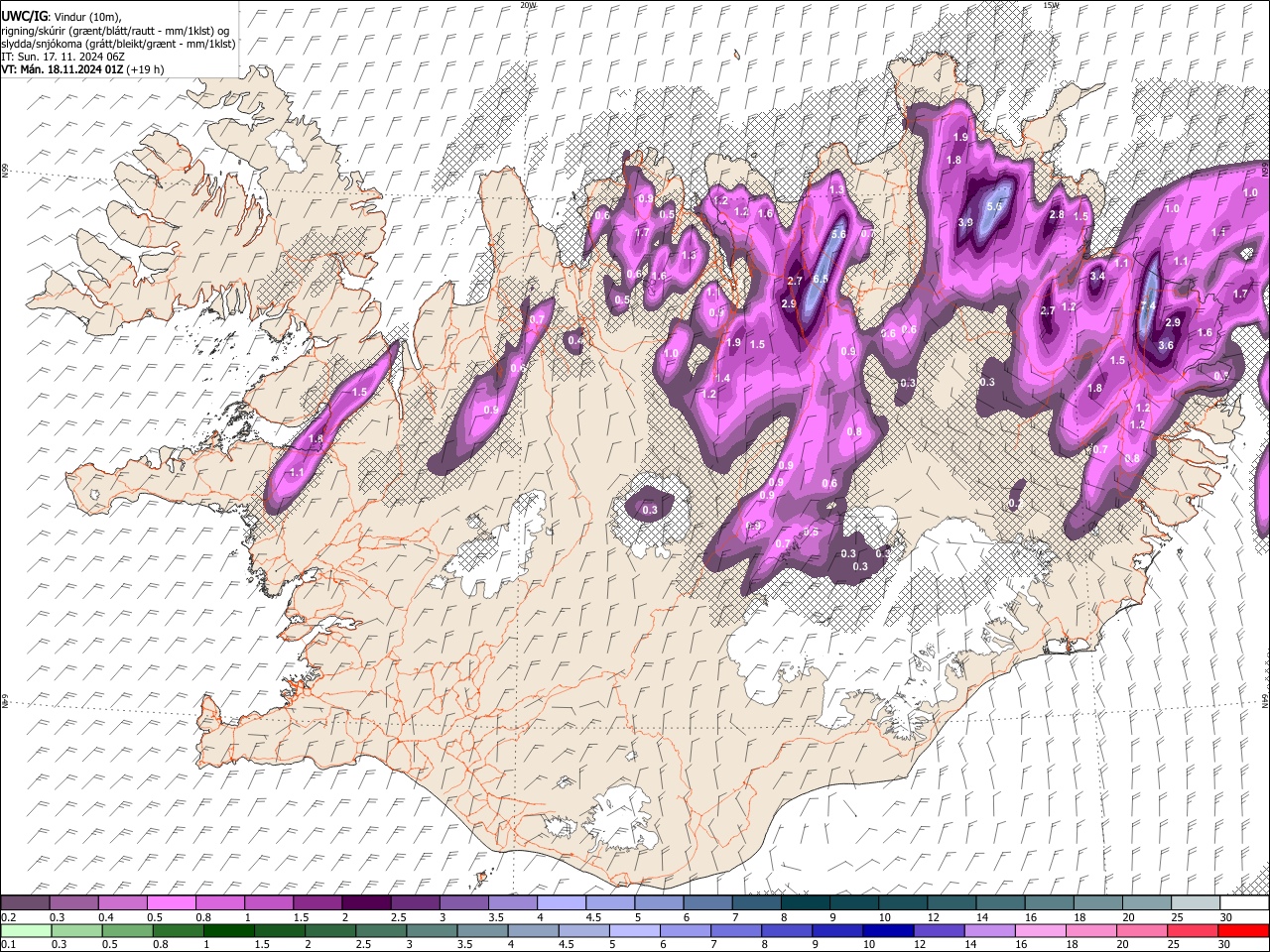Select the upper legend swatch between 12 and 14
This screenshot has height=952, width=1270.
coord(952,902)
